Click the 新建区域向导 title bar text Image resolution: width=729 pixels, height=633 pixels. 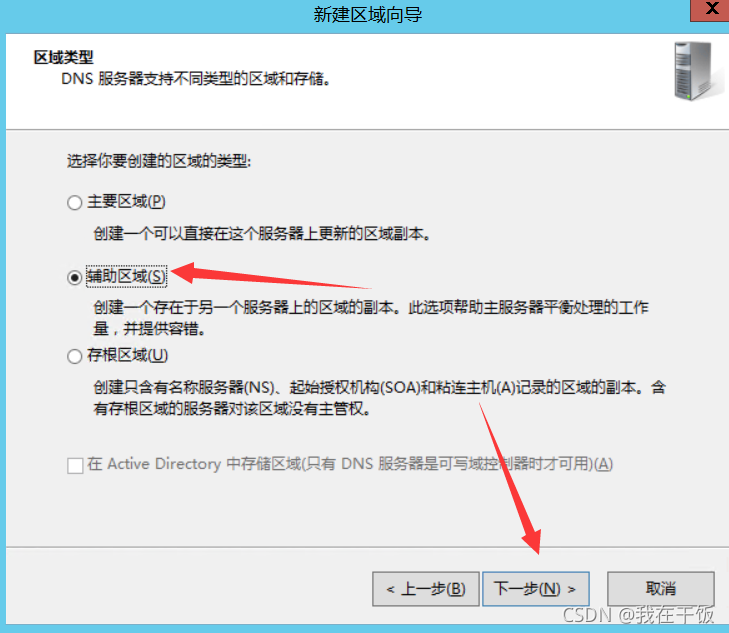pos(367,14)
